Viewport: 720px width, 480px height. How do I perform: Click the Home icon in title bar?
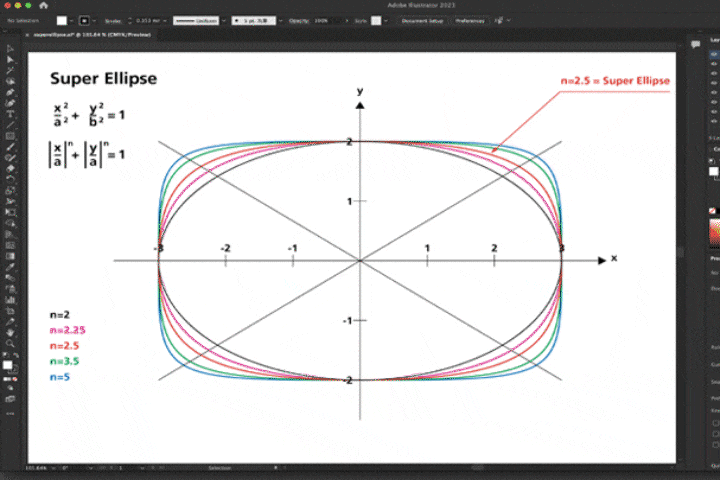pos(43,6)
